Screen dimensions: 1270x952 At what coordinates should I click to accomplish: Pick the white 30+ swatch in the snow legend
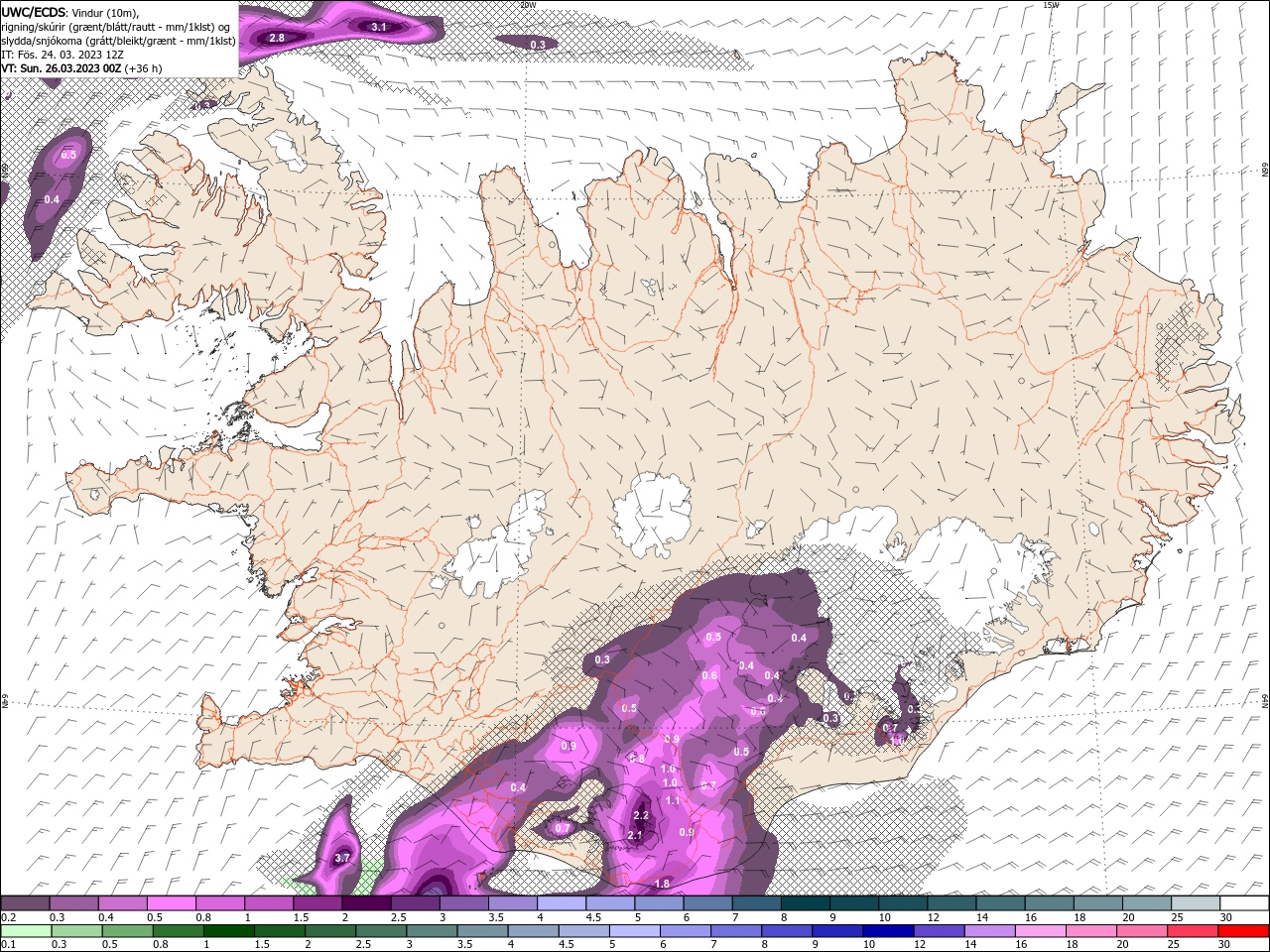pyautogui.click(x=1245, y=903)
